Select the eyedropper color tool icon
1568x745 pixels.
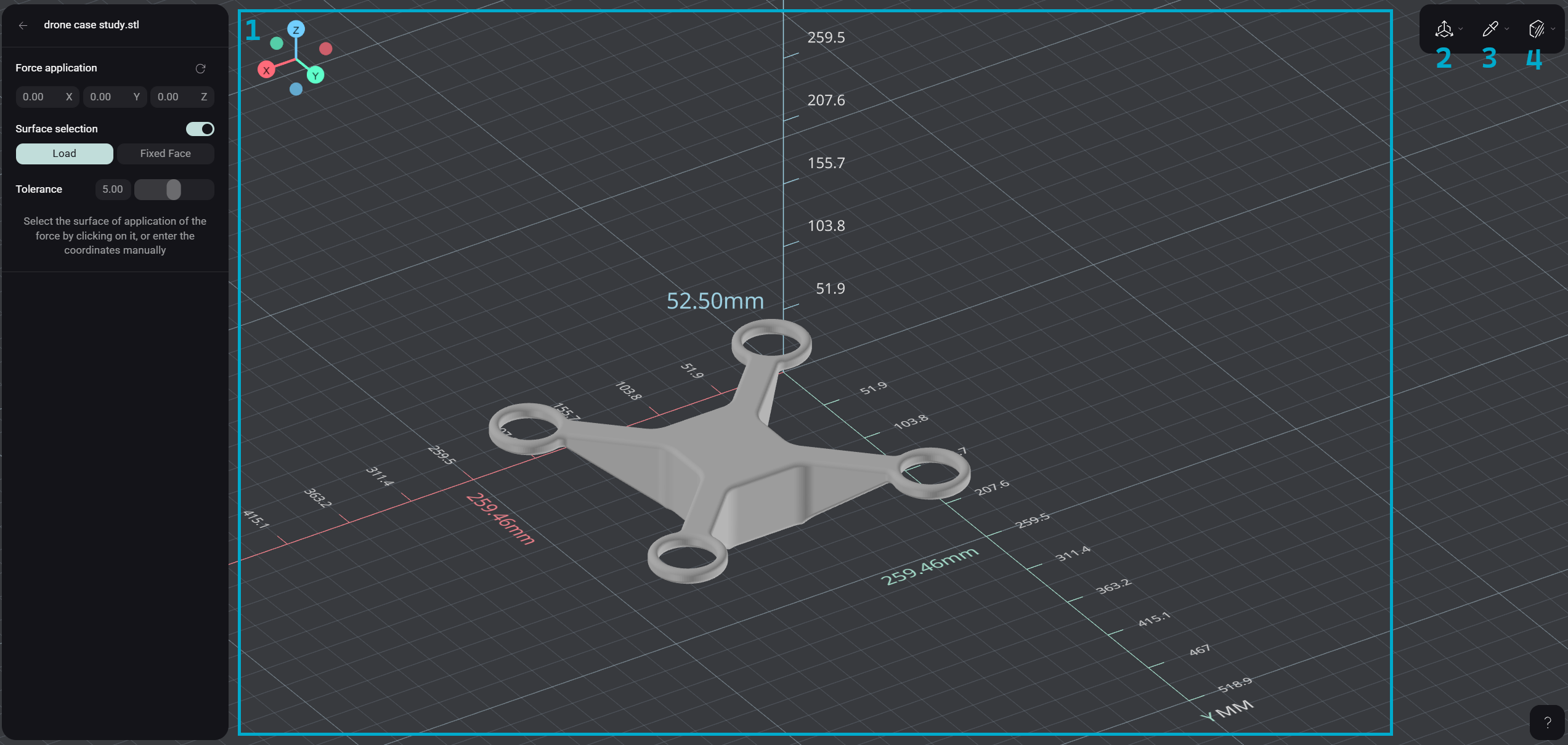(x=1490, y=29)
